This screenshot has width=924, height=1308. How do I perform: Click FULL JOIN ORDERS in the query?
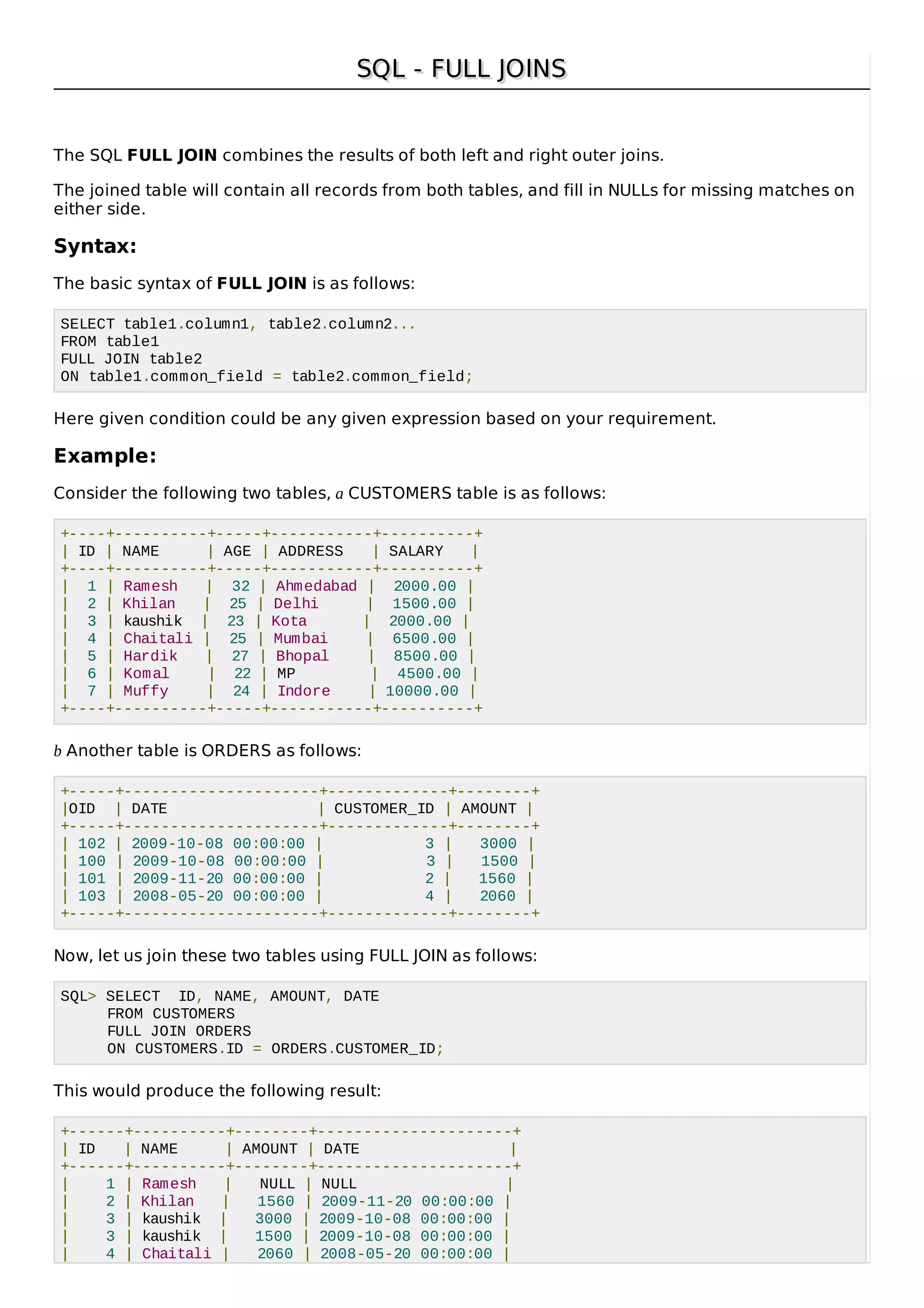tap(179, 1031)
